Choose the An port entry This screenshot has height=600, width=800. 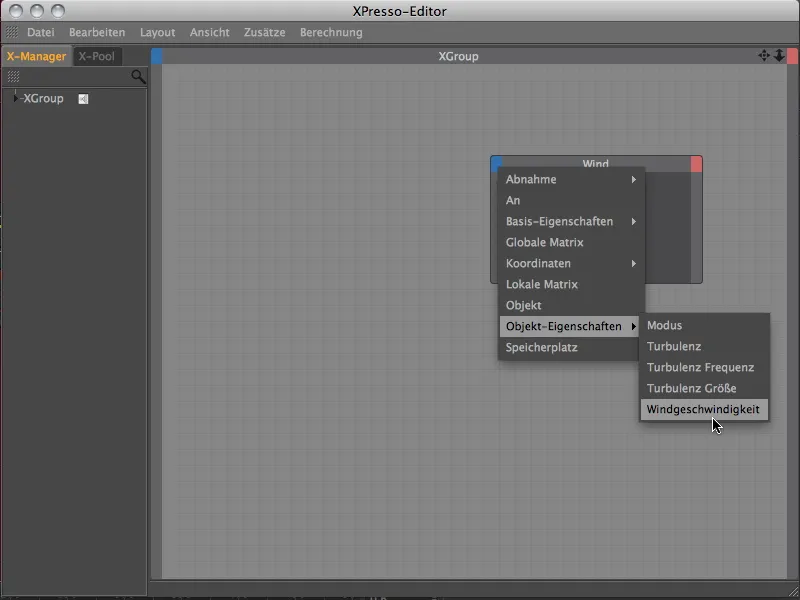click(571, 201)
